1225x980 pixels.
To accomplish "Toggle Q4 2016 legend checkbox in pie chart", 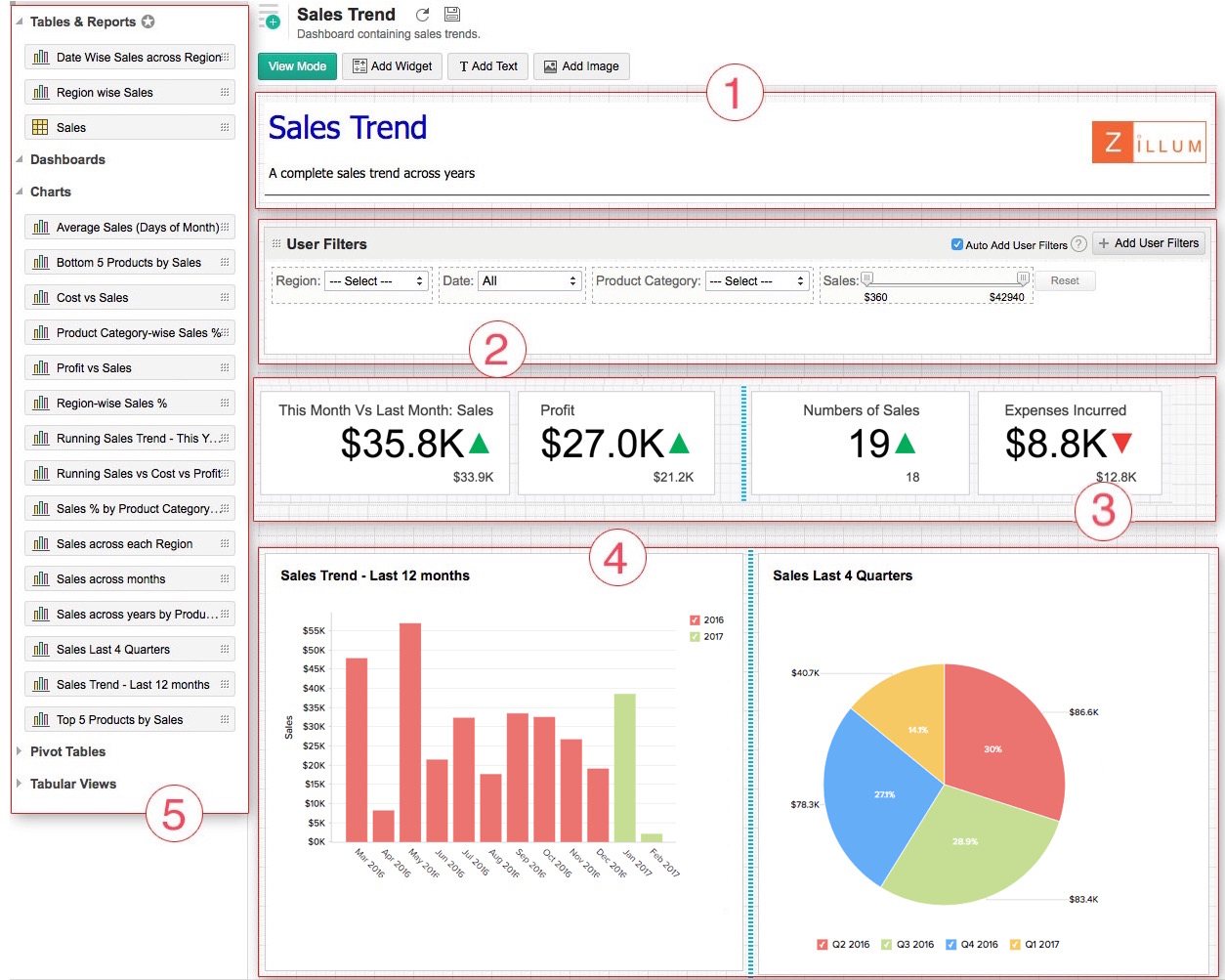I will [x=950, y=944].
